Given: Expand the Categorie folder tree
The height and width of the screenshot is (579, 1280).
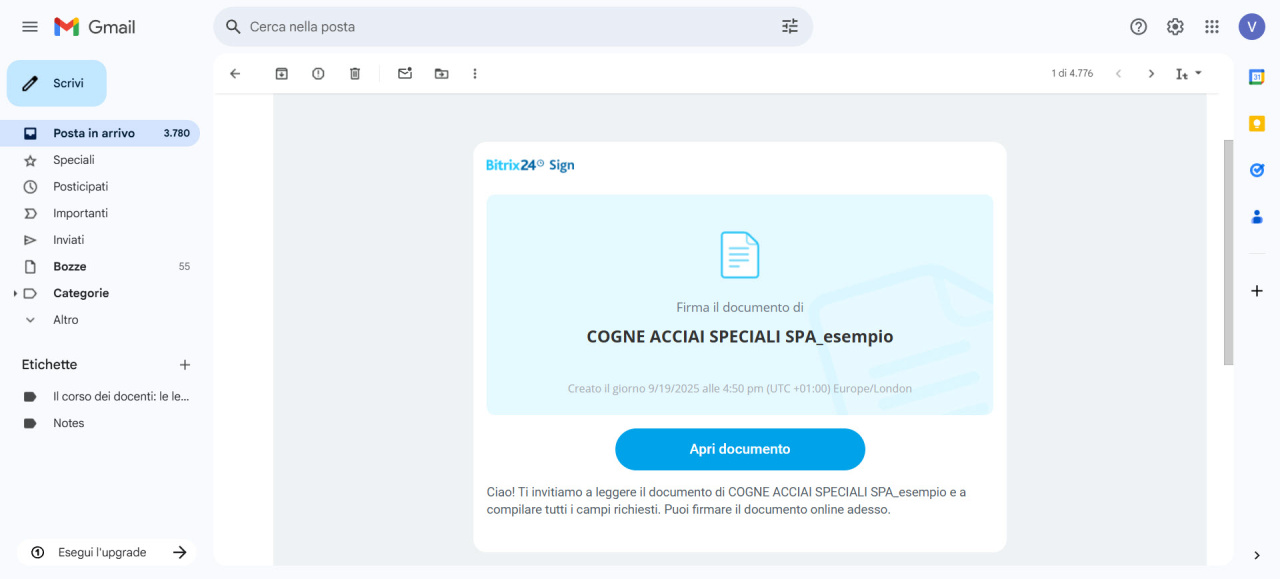Looking at the screenshot, I should tap(15, 294).
